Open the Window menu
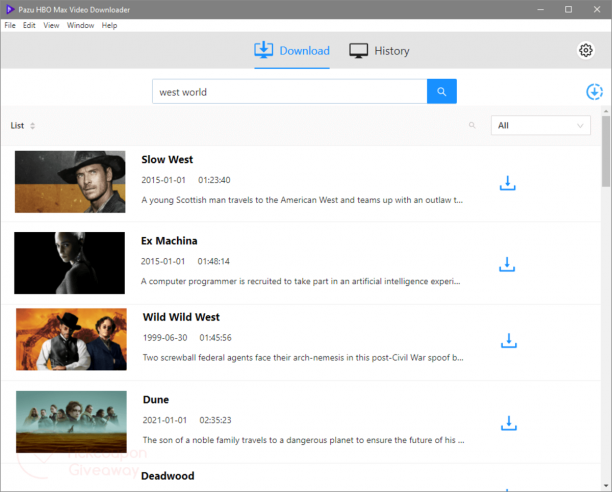Screen dimensions: 612x492 (x=80, y=25)
